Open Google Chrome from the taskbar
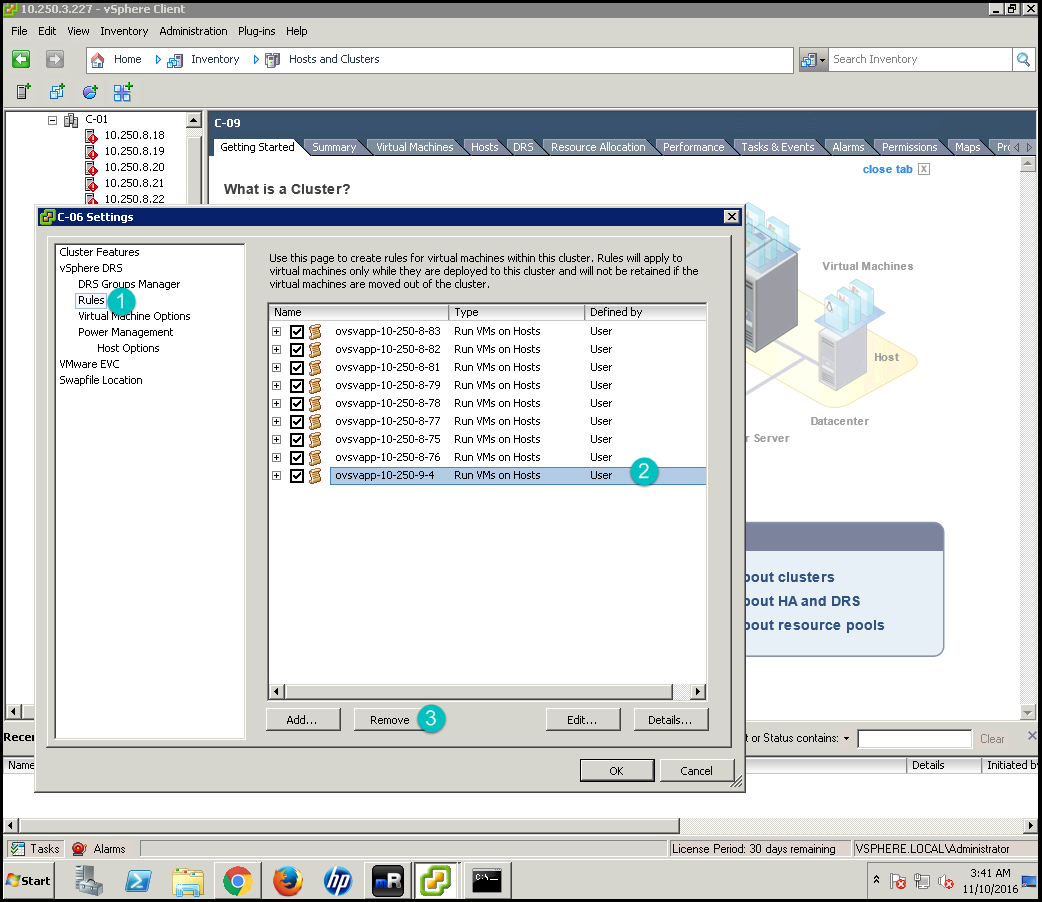This screenshot has height=902, width=1042. pyautogui.click(x=237, y=881)
